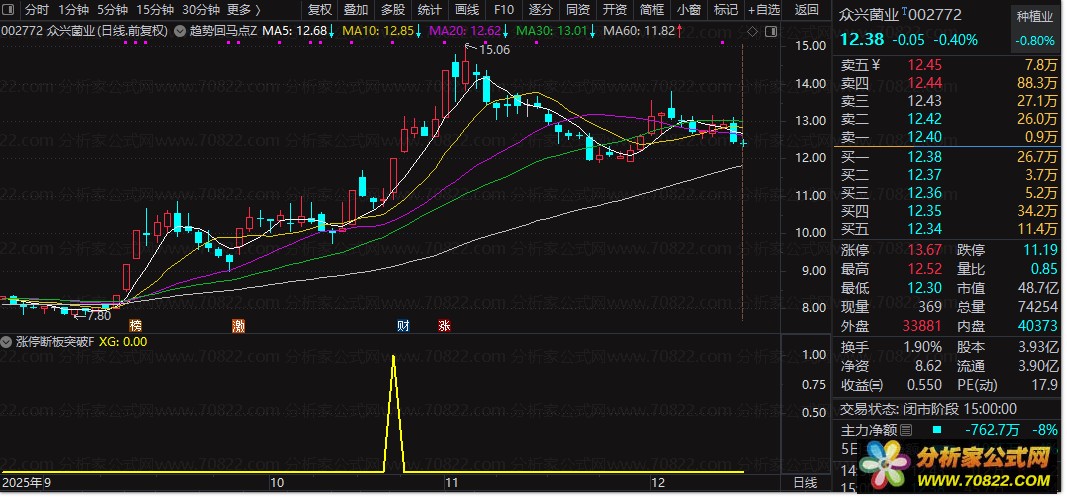1067x497 pixels.
Task: Click the ¥ icon next to 卖五
Action: [x=876, y=65]
